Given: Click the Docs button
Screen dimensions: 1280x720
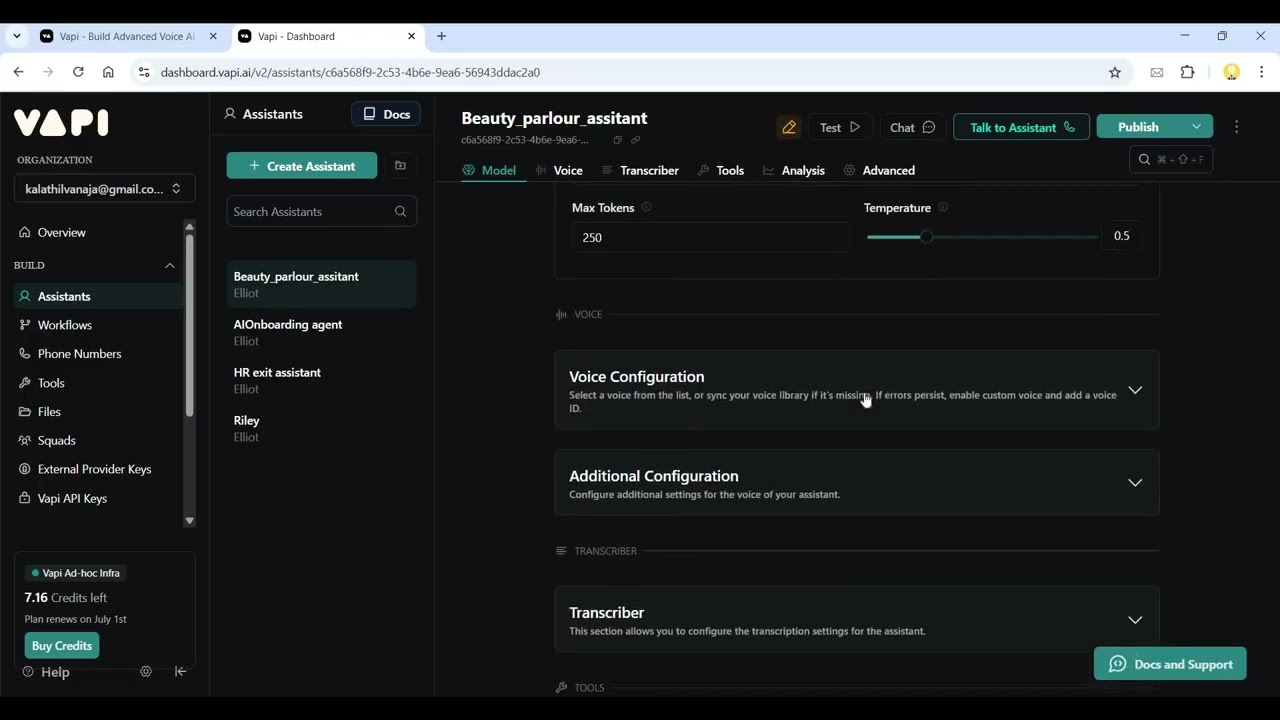Looking at the screenshot, I should (x=386, y=114).
